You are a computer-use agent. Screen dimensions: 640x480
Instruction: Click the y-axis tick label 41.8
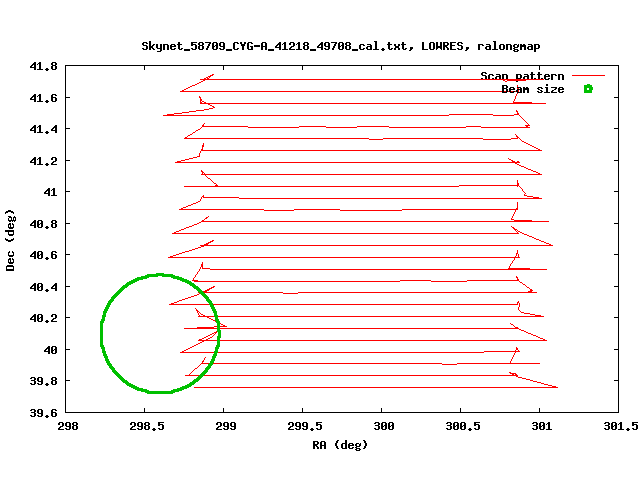[x=43, y=66]
